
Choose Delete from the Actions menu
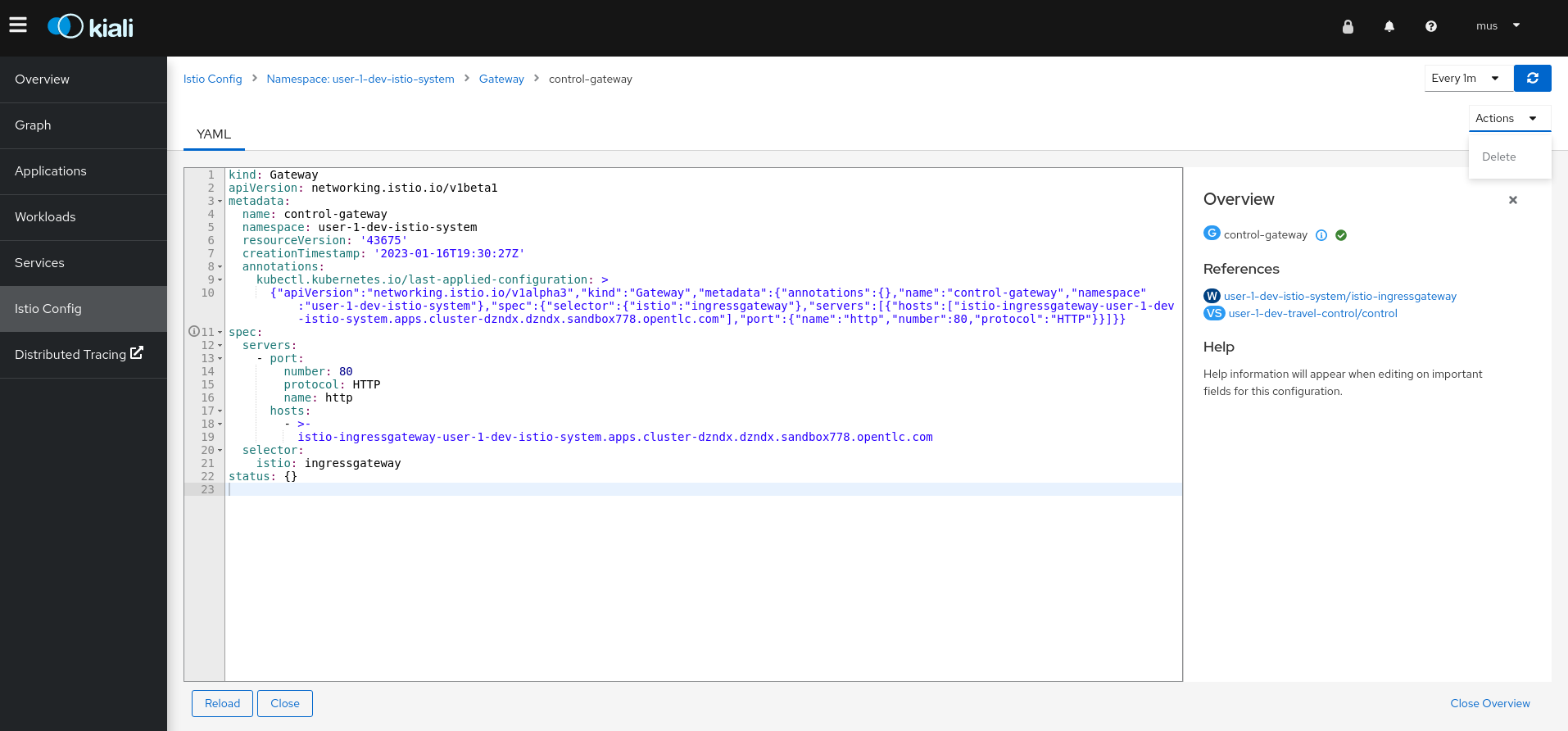[x=1498, y=157]
